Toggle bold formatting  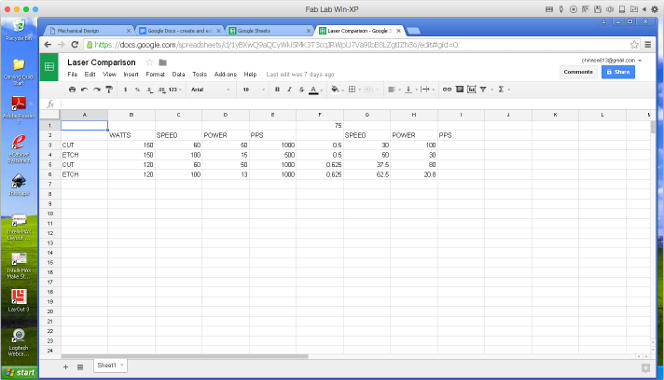[x=277, y=89]
